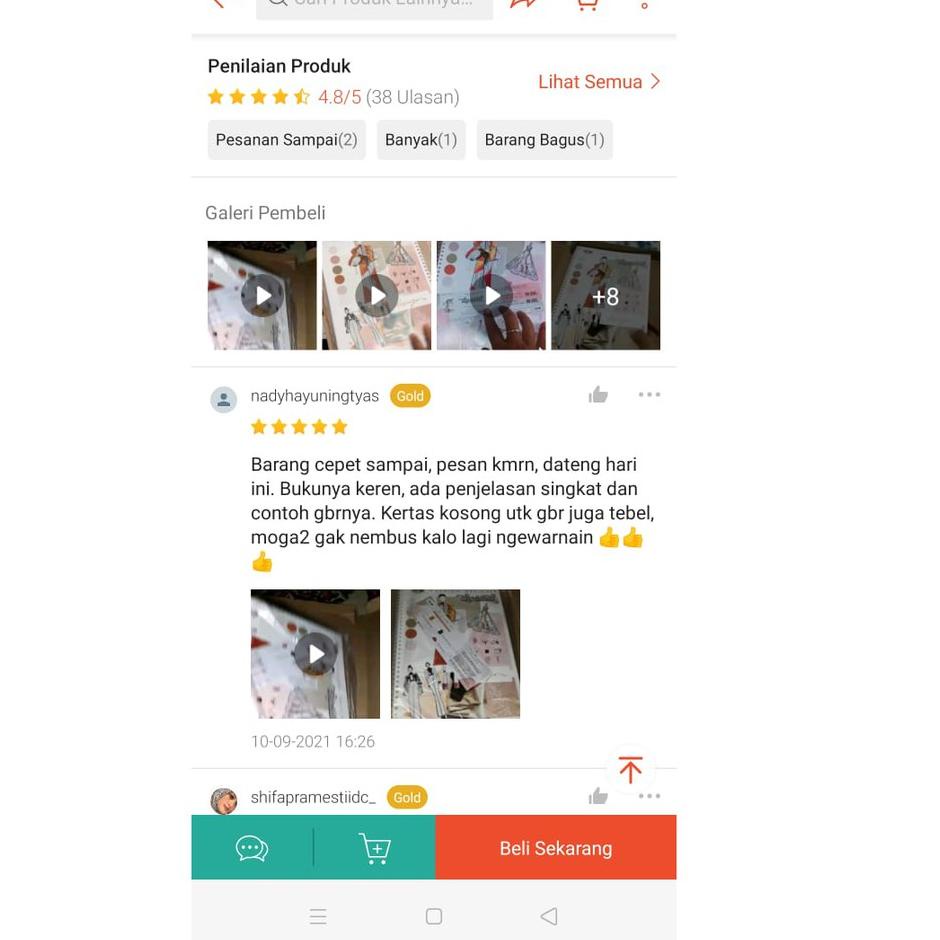940x940 pixels.
Task: Tap the chat with seller icon
Action: point(252,848)
